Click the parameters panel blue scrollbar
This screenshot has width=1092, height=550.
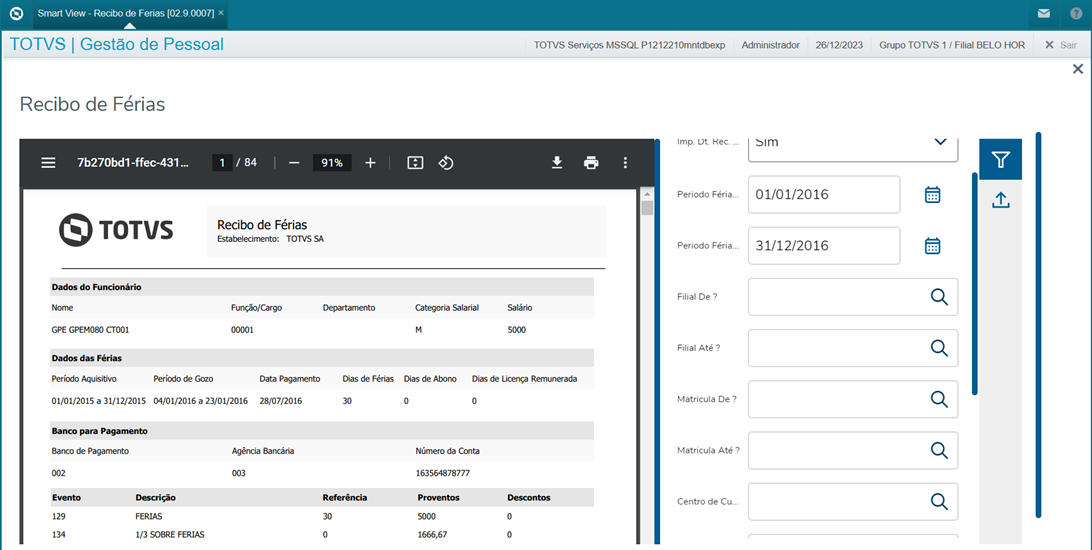click(x=974, y=283)
